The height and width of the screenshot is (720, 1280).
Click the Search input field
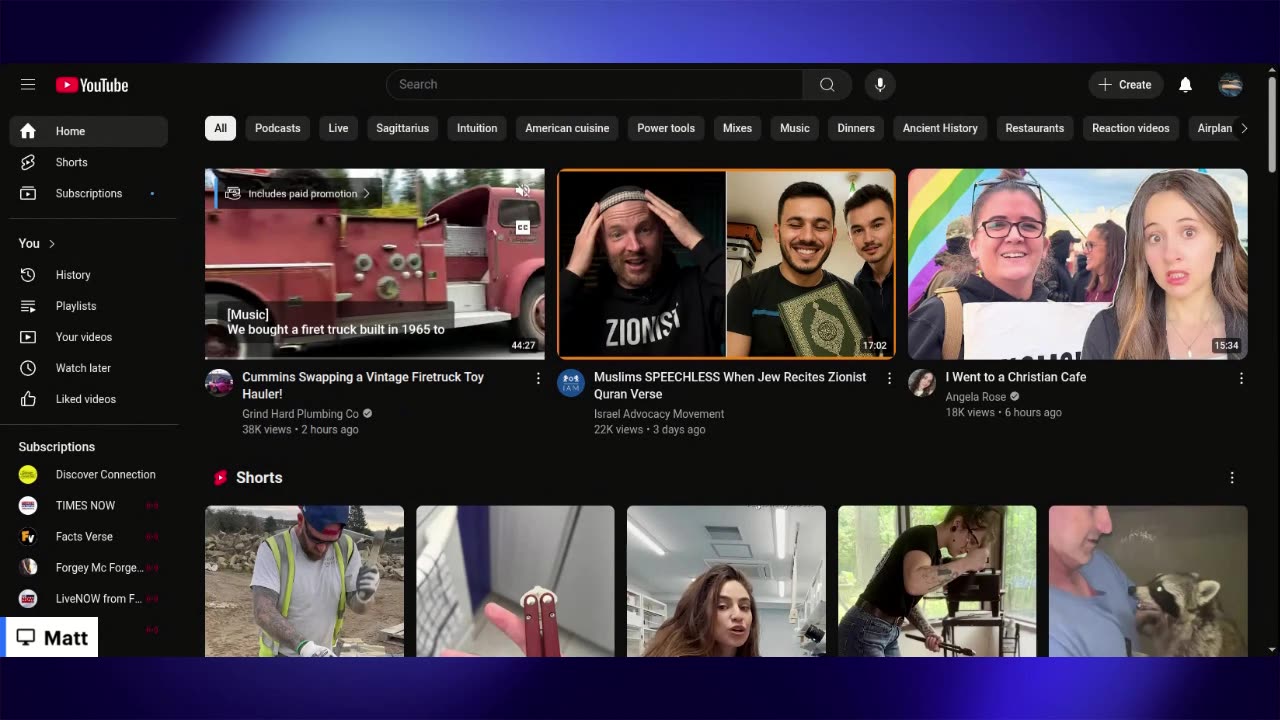pos(595,85)
